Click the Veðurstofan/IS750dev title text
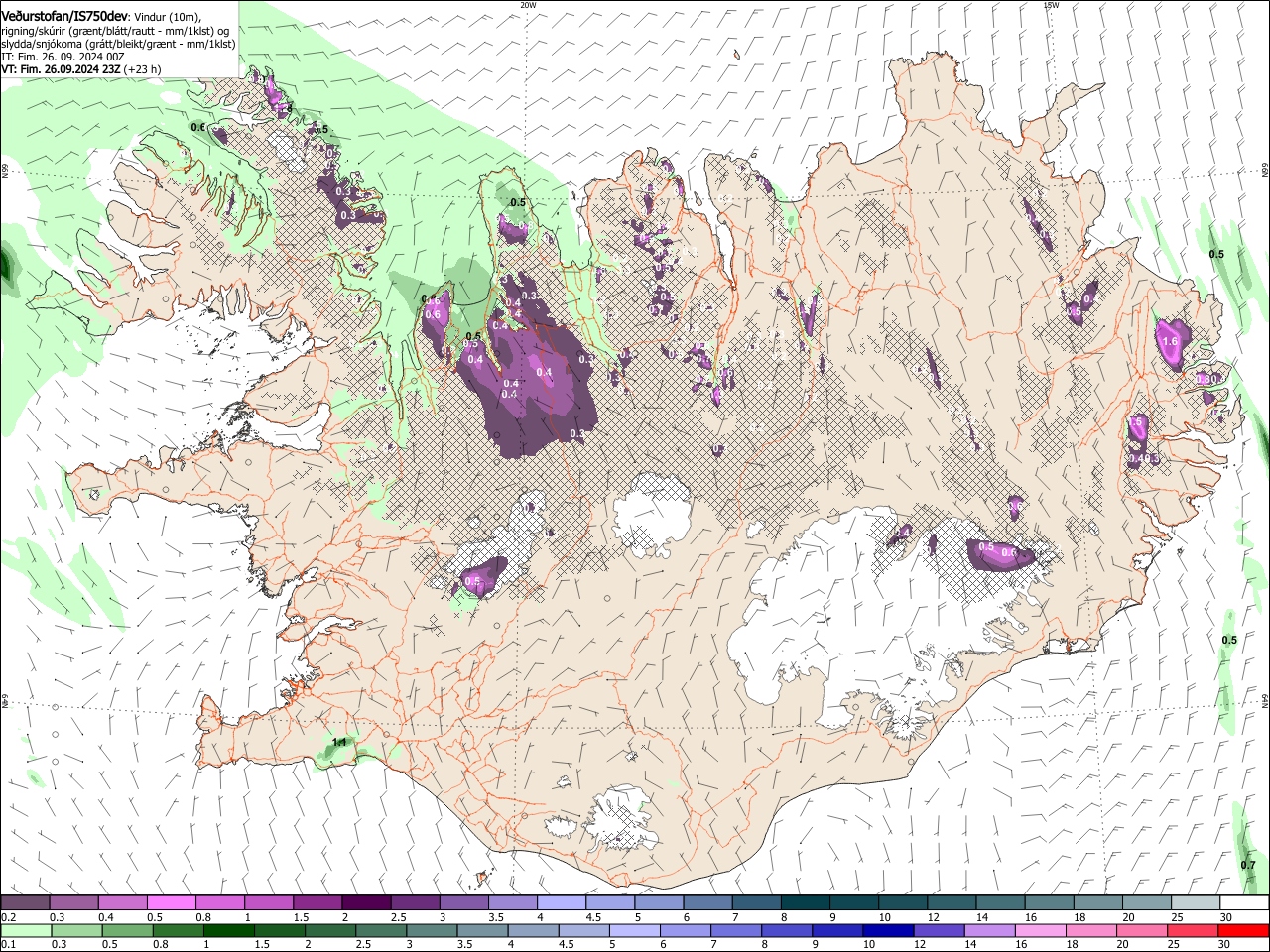The width and height of the screenshot is (1270, 952). [63, 15]
